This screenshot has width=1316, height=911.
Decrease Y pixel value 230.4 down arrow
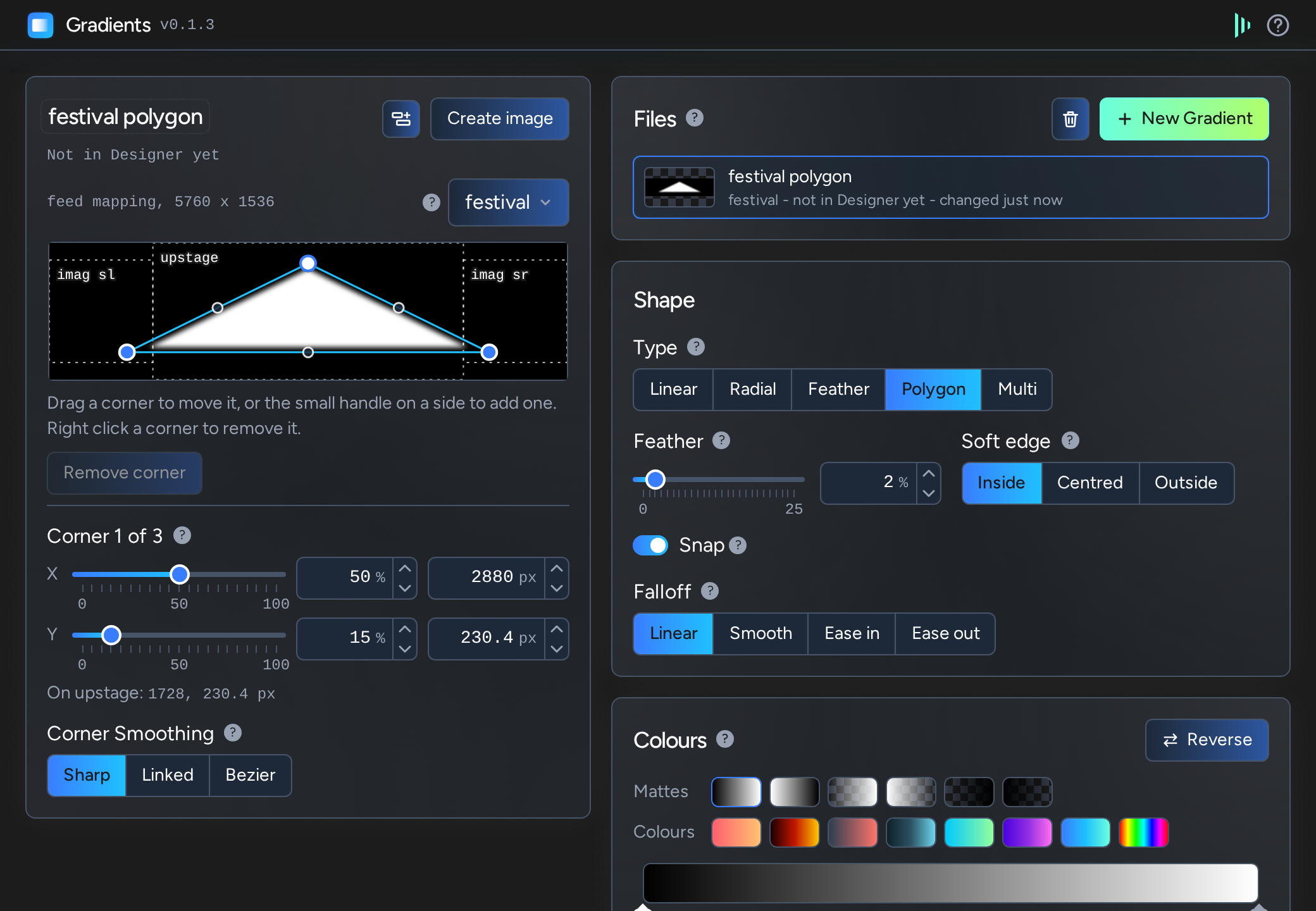tap(557, 649)
